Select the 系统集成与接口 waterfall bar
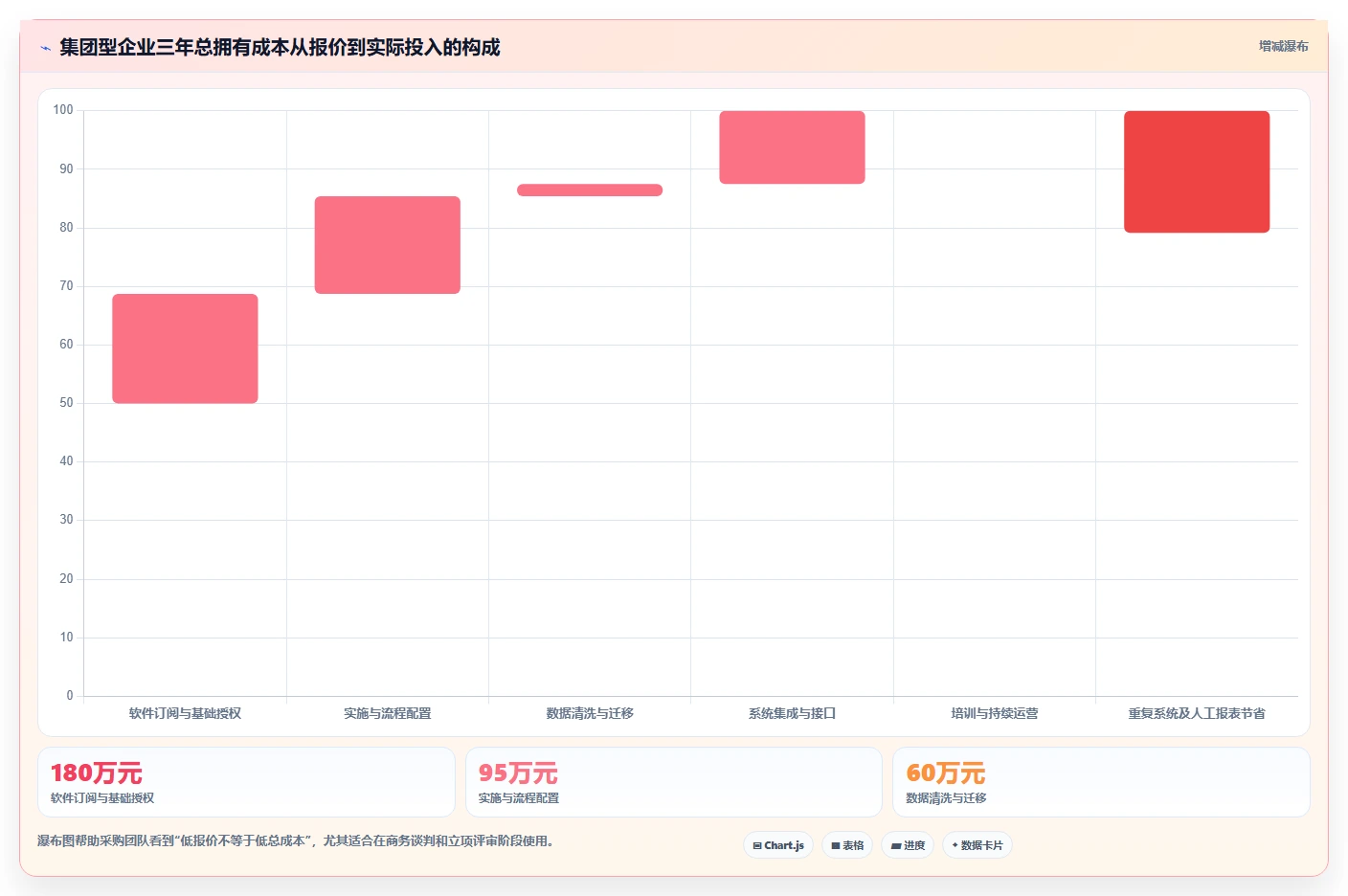 click(792, 147)
